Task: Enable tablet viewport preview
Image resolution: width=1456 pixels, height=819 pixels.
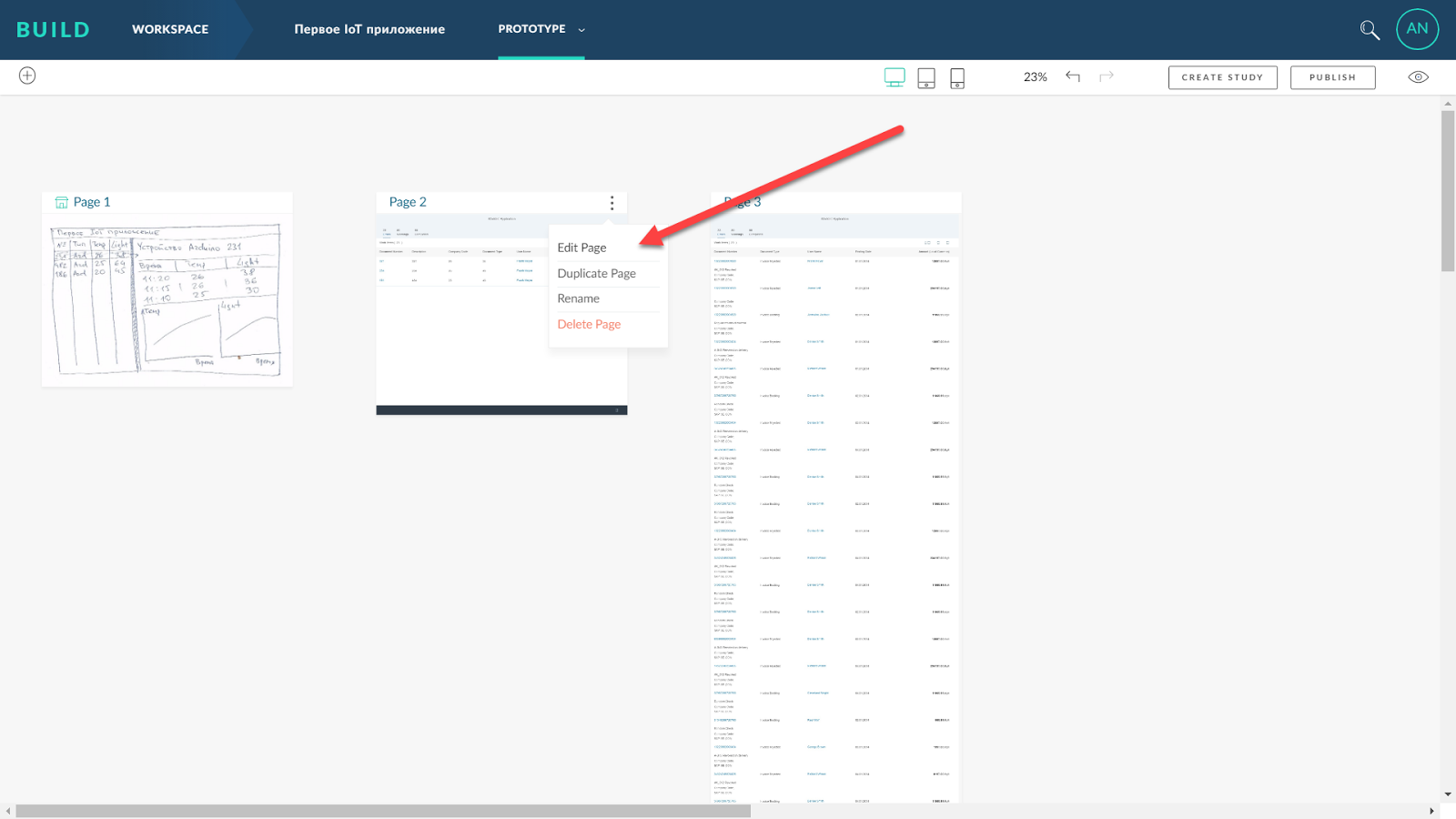Action: tap(926, 77)
